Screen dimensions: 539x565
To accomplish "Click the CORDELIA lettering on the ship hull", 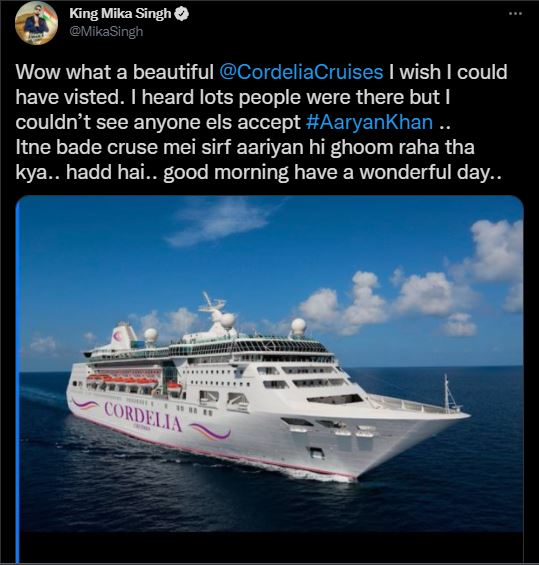I will click(x=143, y=416).
